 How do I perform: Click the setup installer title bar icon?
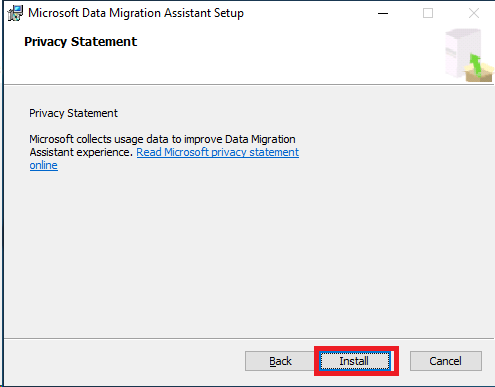15,13
